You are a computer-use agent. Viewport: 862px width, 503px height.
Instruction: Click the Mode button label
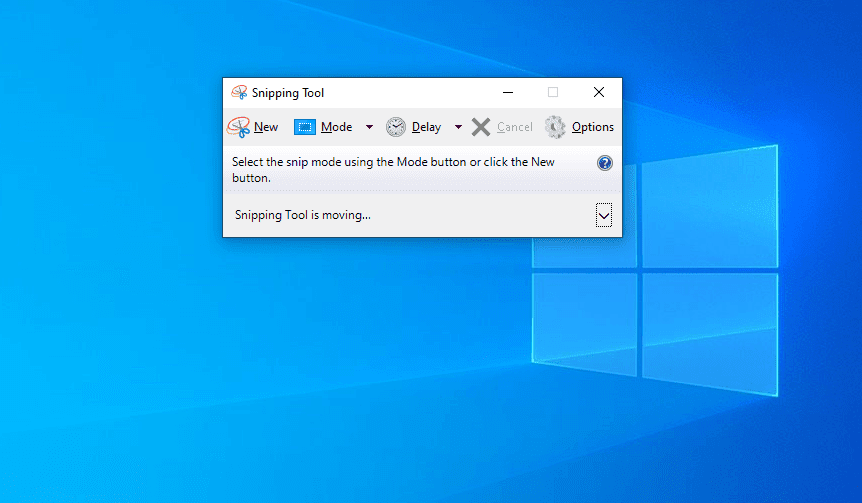[x=336, y=127]
